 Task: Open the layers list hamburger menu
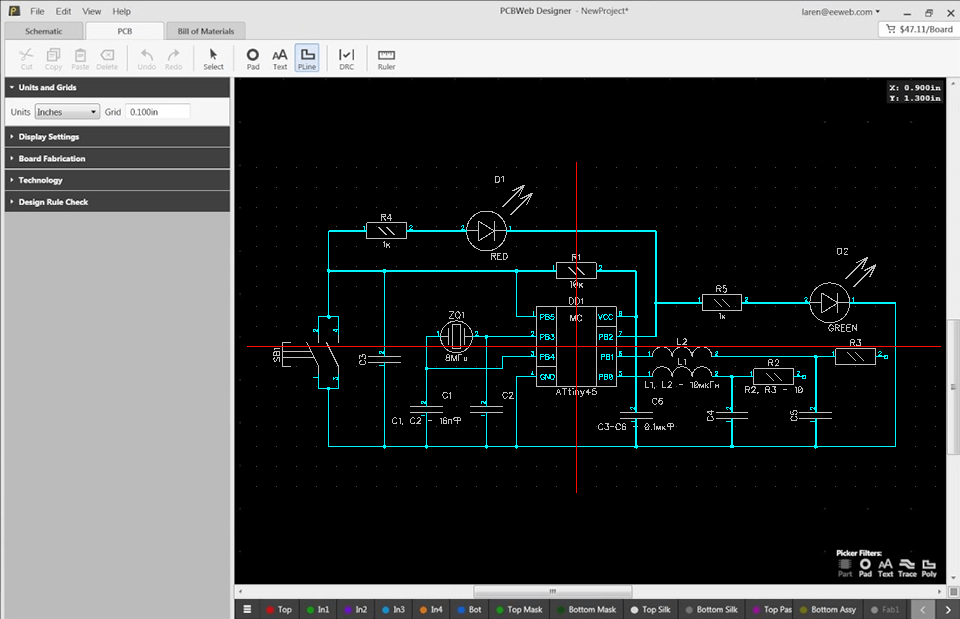coord(246,609)
